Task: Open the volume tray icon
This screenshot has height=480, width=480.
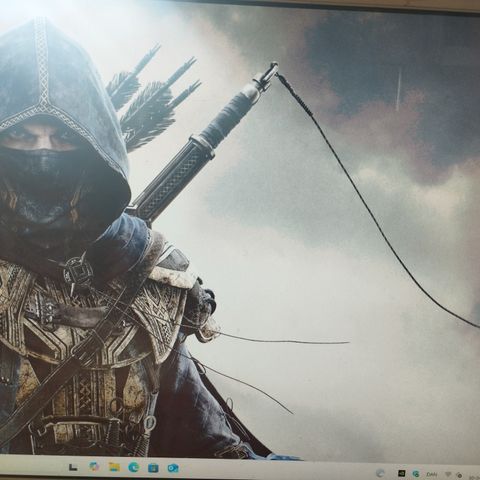Action: (459, 475)
